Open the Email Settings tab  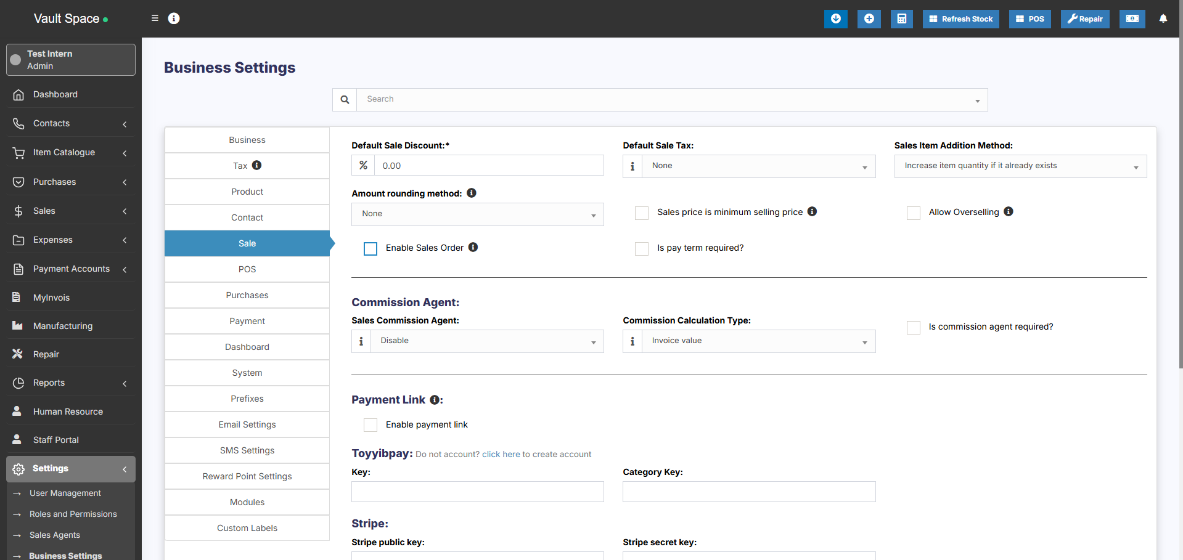[247, 425]
